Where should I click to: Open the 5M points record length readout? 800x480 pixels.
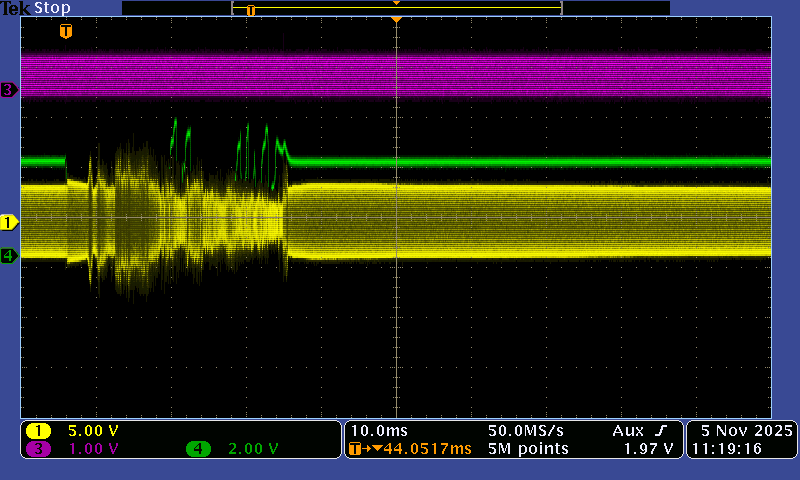(x=528, y=449)
